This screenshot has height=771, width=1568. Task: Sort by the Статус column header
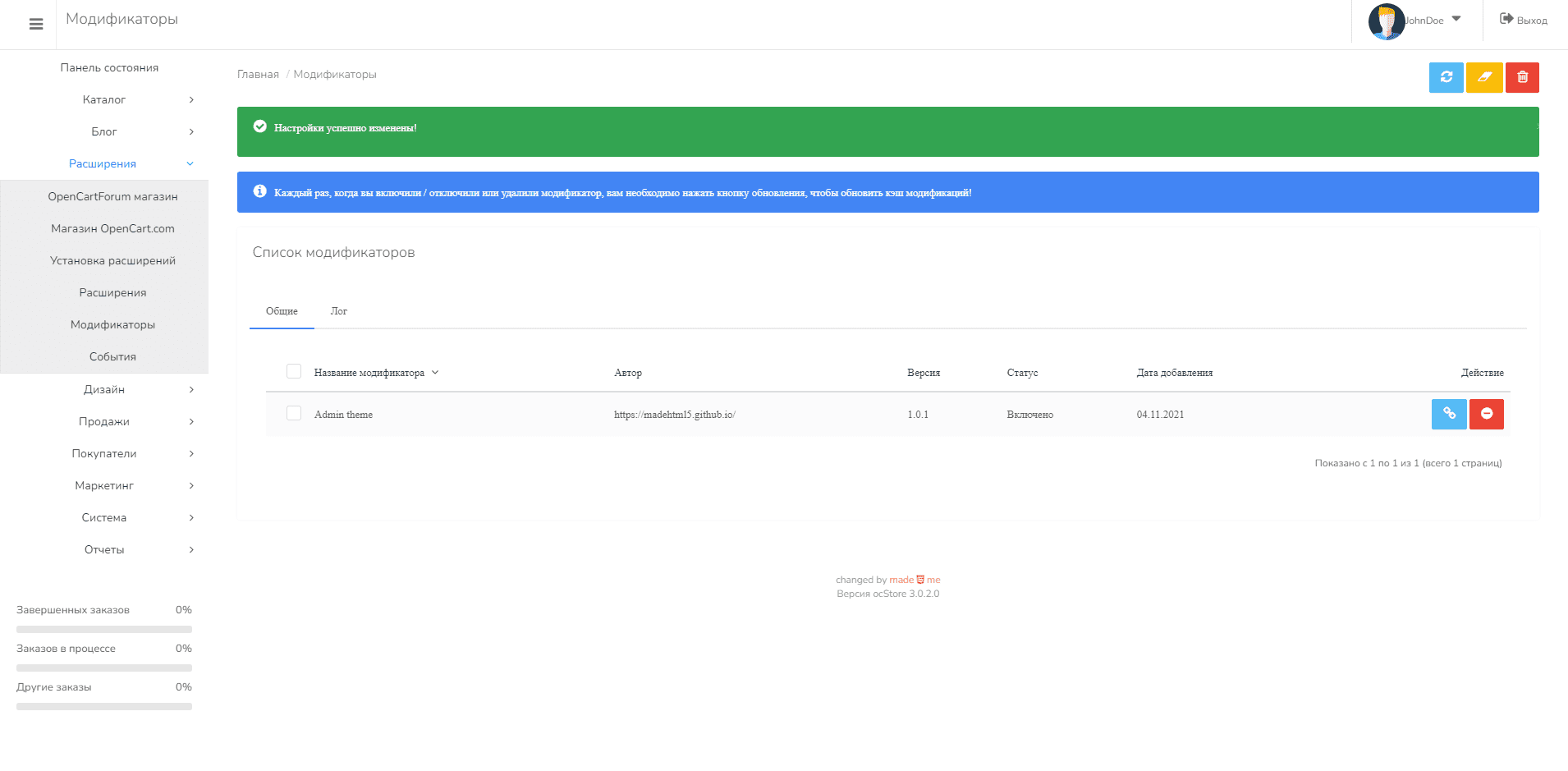click(x=1022, y=373)
